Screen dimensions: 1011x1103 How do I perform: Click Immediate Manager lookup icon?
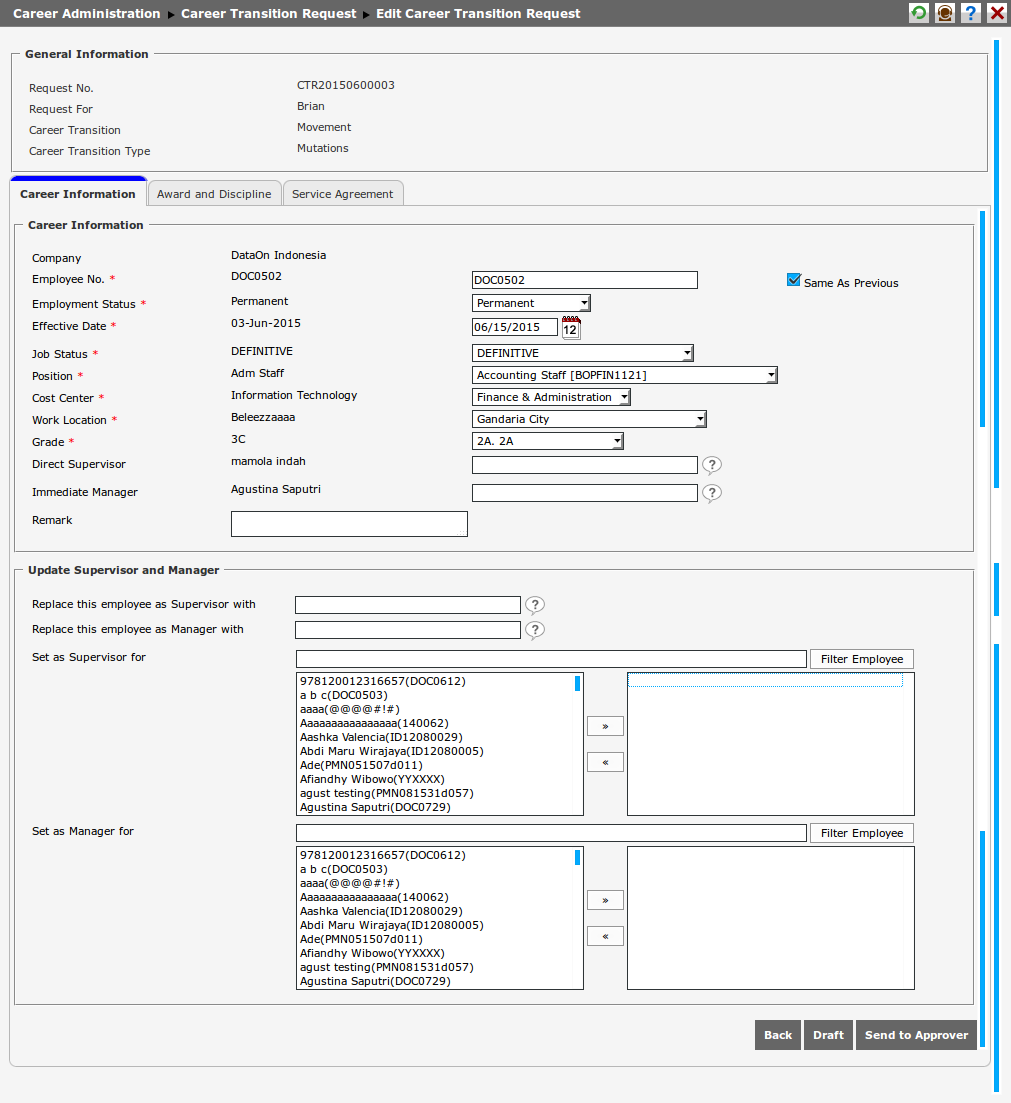[x=711, y=493]
